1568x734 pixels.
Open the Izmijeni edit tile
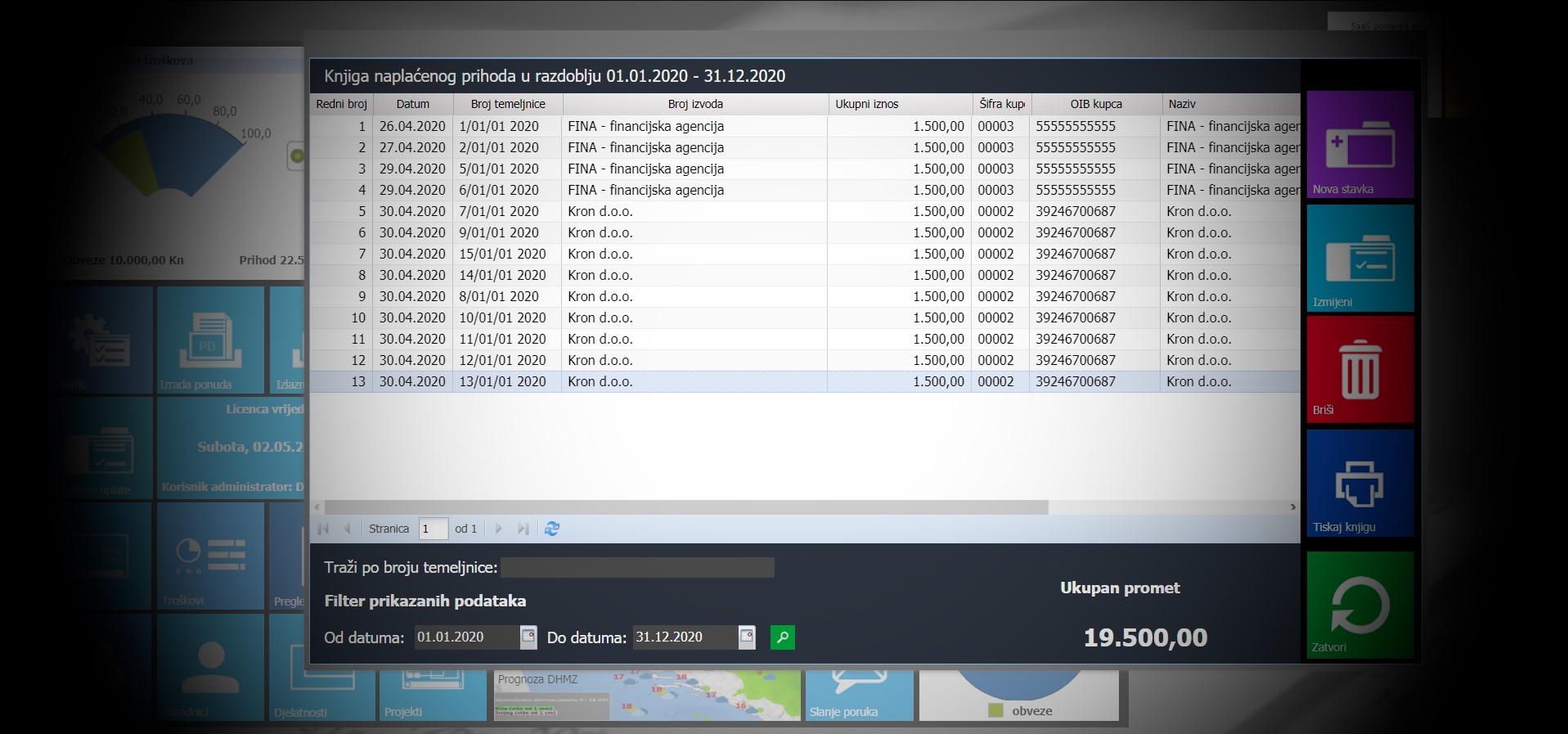1360,258
